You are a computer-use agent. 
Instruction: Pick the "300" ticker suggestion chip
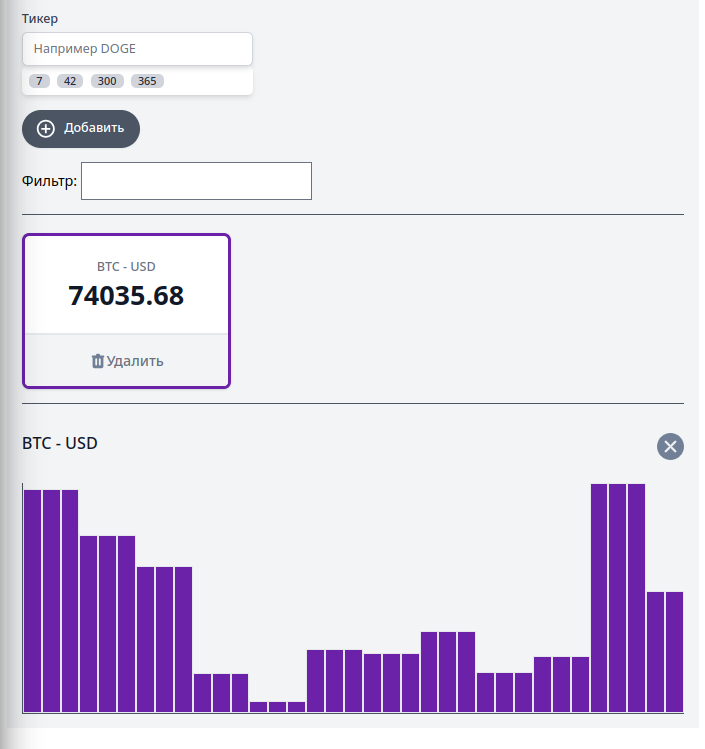click(x=107, y=81)
